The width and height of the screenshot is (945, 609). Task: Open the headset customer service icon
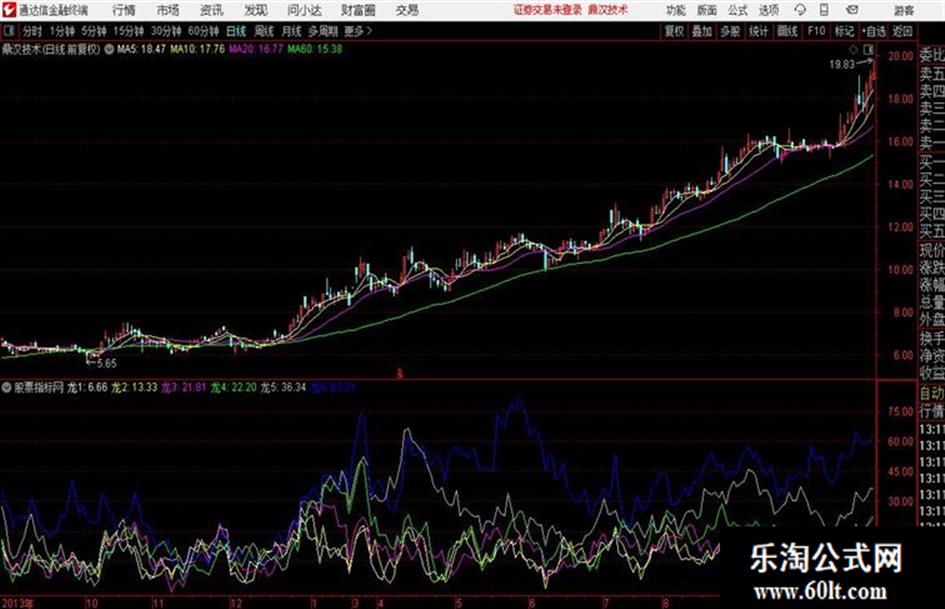coord(800,10)
